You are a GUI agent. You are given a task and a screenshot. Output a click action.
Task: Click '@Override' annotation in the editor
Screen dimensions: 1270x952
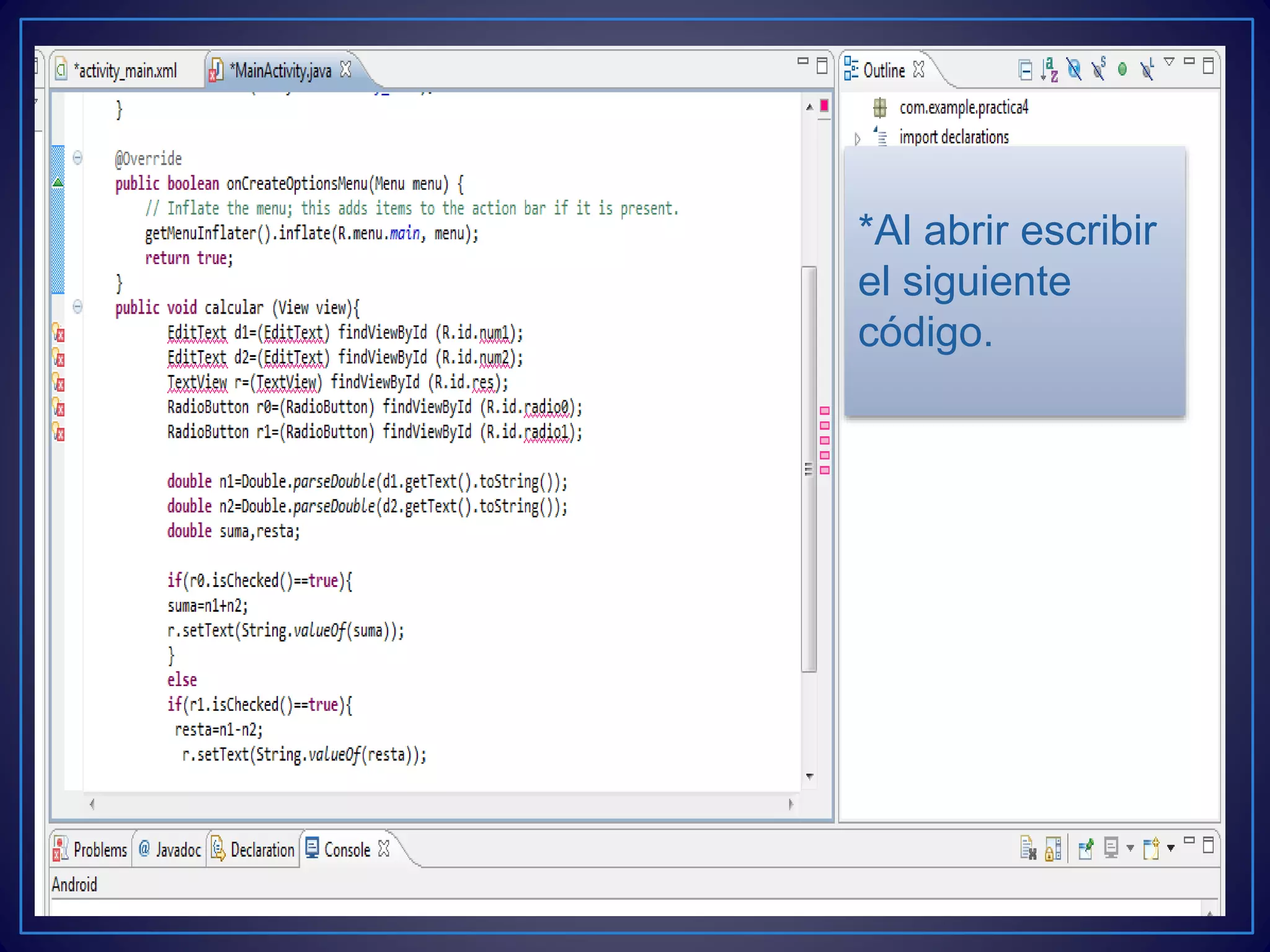point(148,159)
